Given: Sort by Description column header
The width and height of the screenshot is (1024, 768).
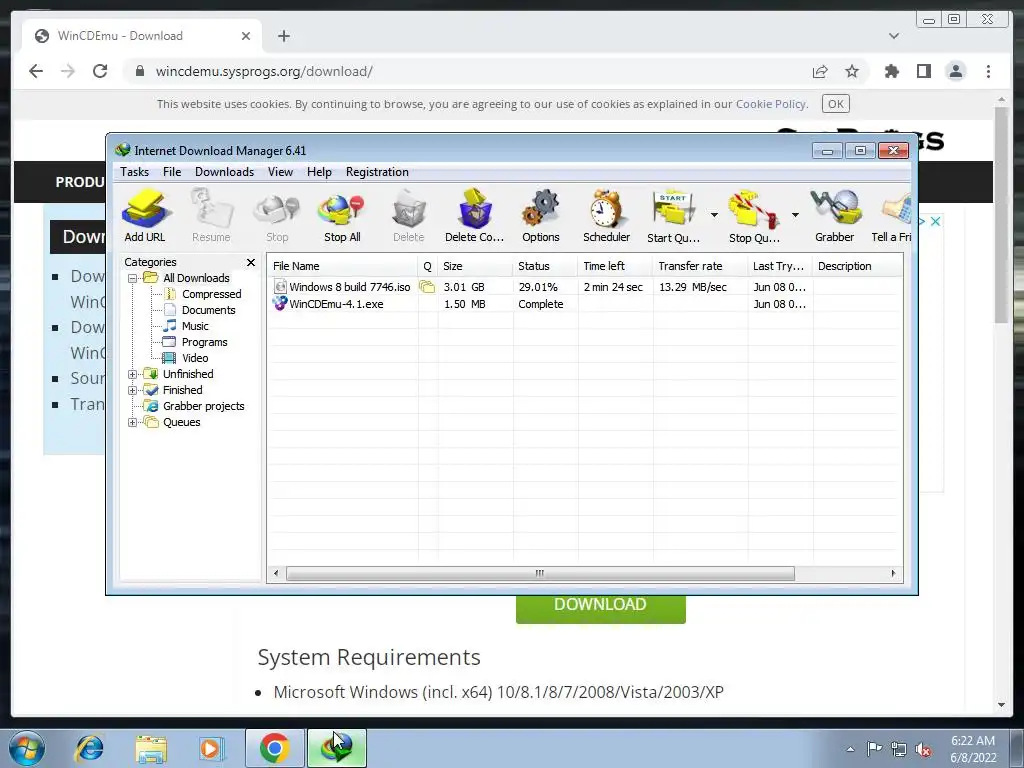Looking at the screenshot, I should (x=857, y=266).
